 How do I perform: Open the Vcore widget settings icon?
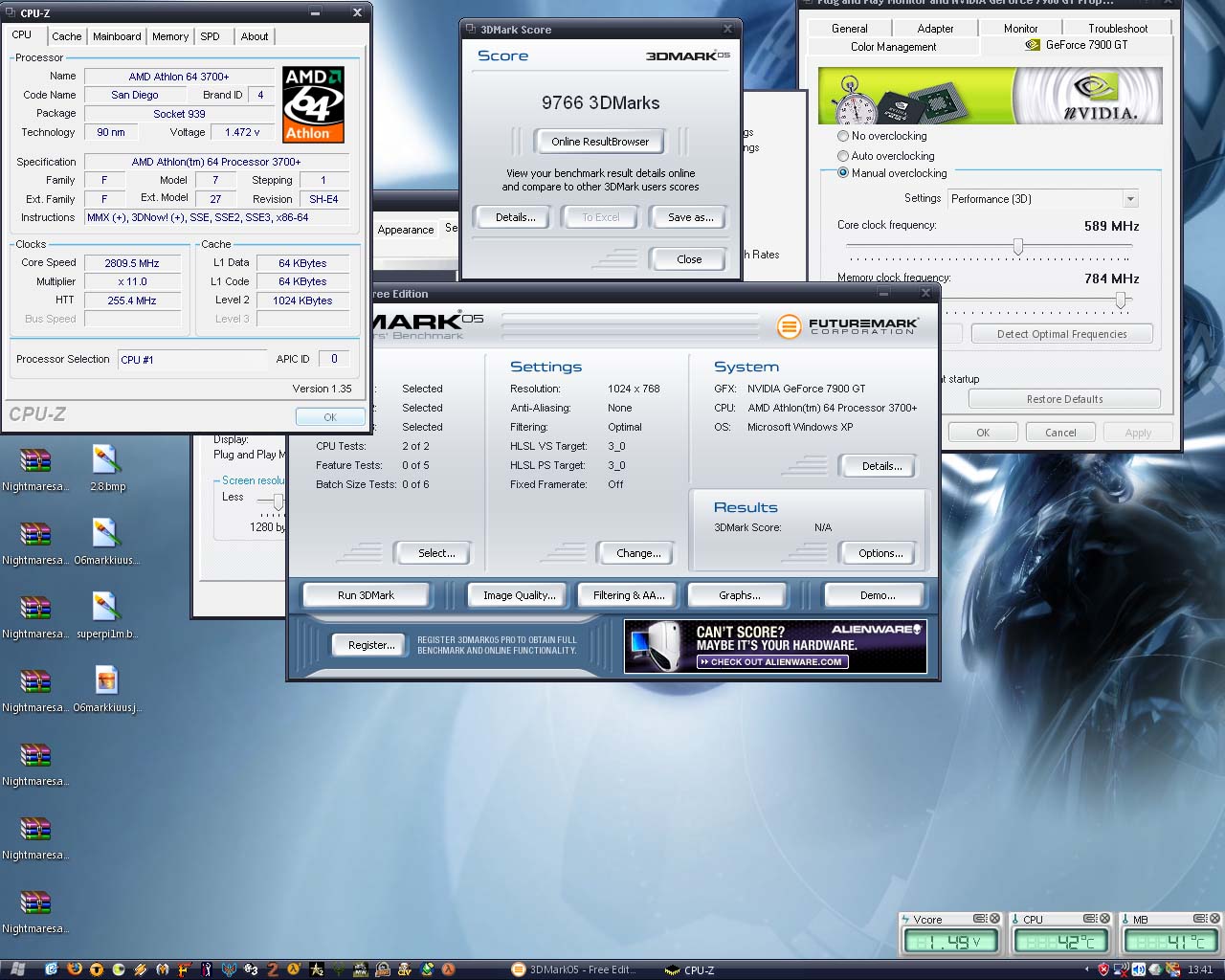pos(980,919)
